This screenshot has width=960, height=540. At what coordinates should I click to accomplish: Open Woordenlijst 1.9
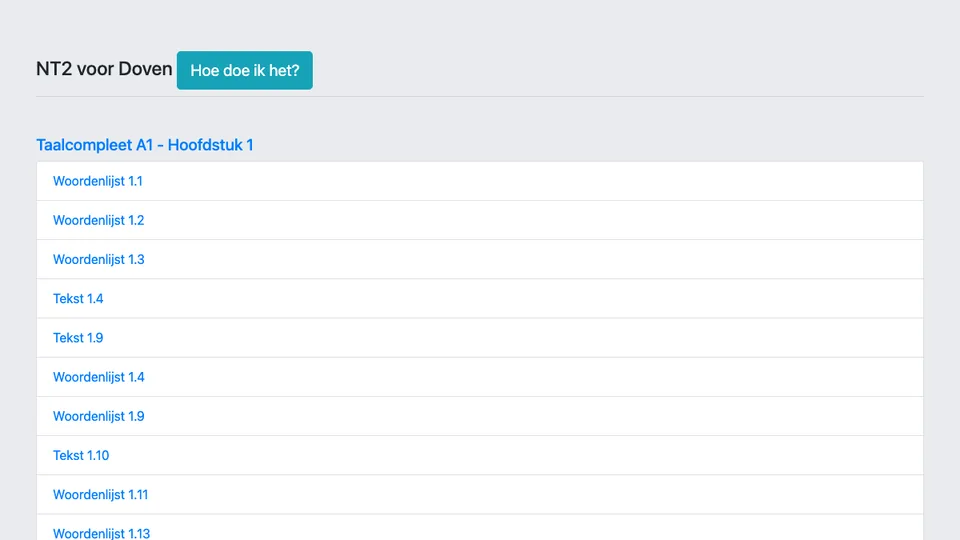[99, 416]
